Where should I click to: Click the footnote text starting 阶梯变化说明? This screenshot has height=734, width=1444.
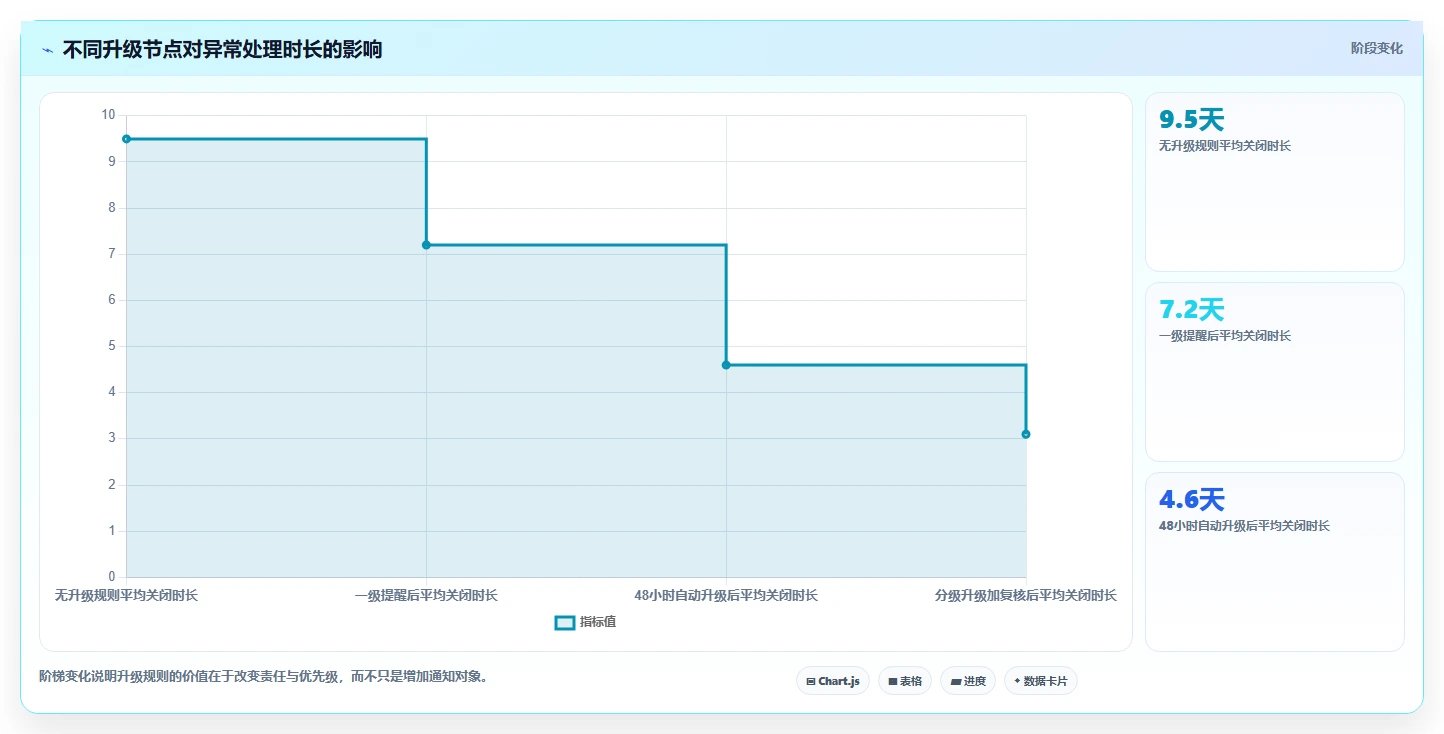[x=264, y=676]
